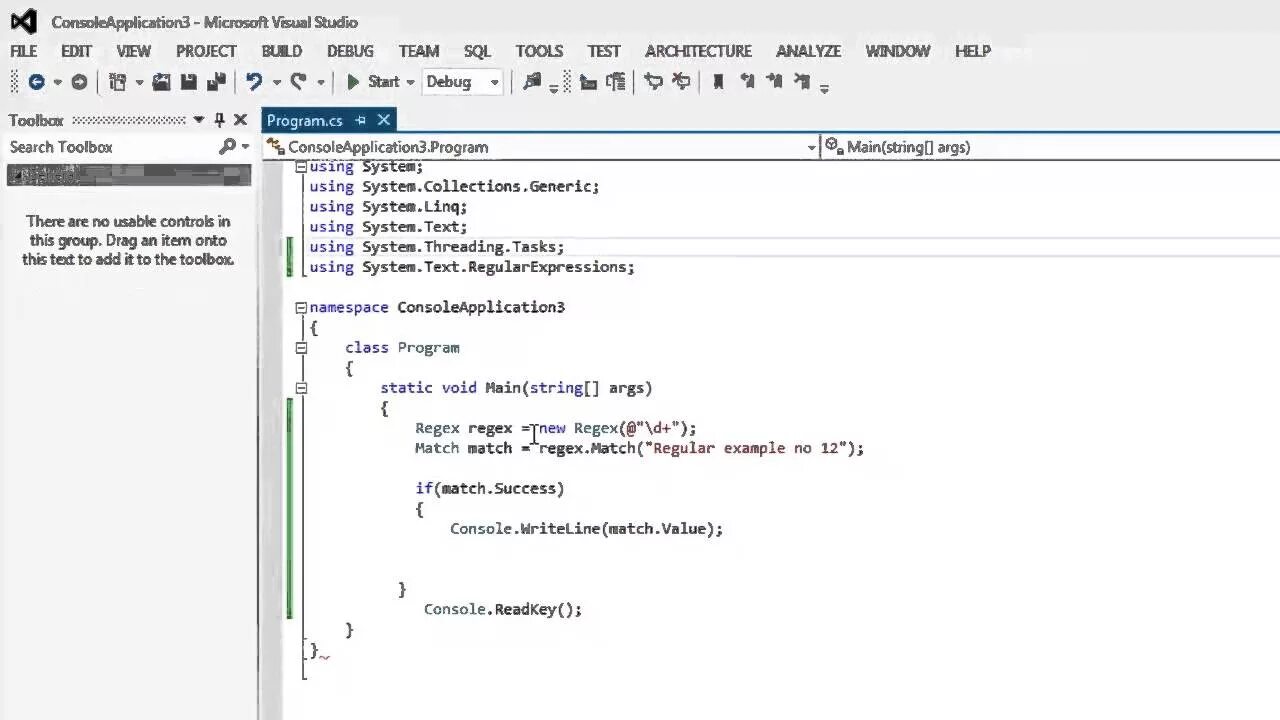
Task: Go to the previous bookmark icon
Action: [x=747, y=82]
